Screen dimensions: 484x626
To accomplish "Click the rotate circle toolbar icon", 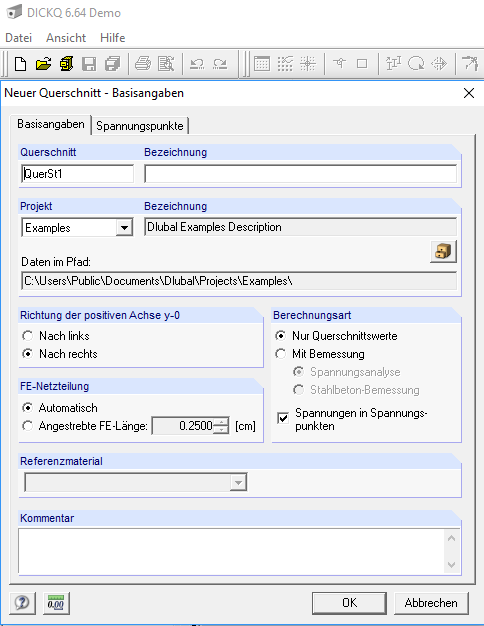I will [x=416, y=64].
